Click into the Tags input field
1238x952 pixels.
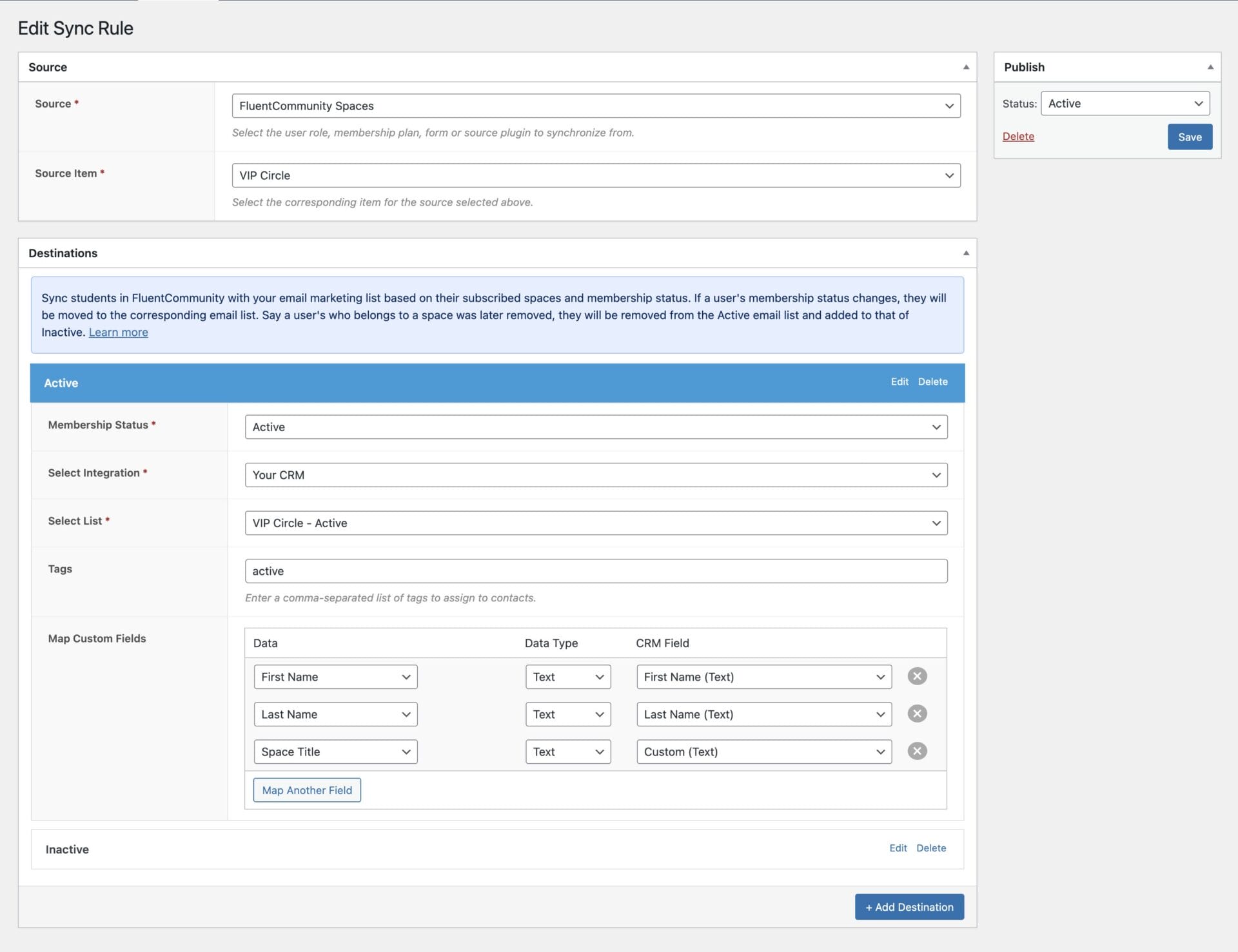pyautogui.click(x=596, y=571)
